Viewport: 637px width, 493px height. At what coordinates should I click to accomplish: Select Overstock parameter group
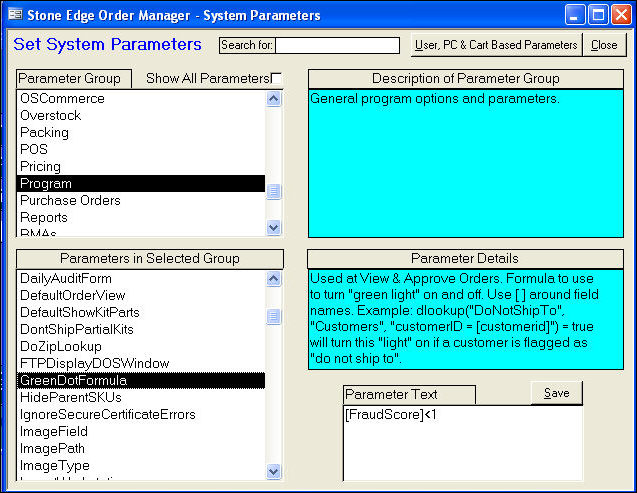pos(141,116)
